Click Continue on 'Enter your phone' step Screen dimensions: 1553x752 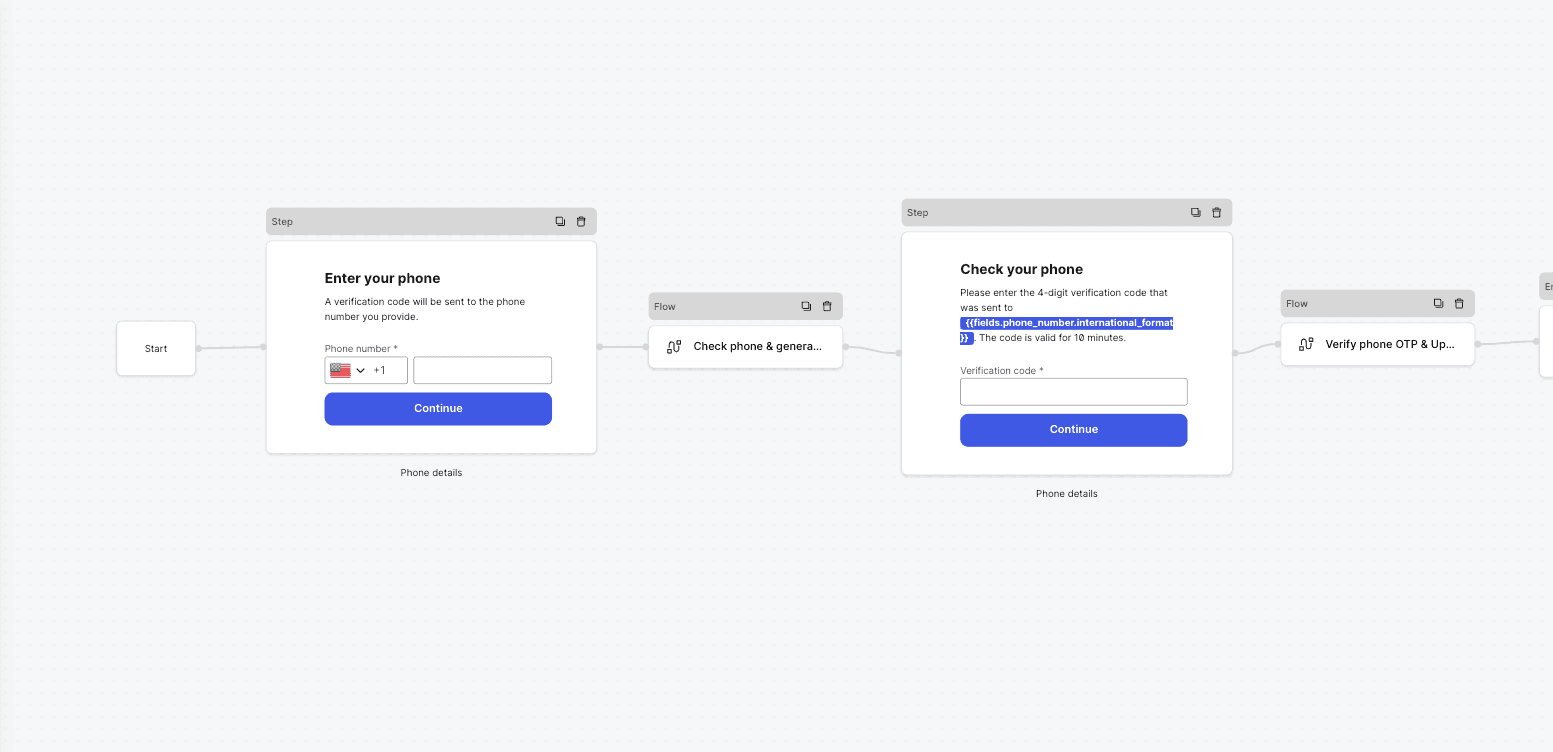438,408
